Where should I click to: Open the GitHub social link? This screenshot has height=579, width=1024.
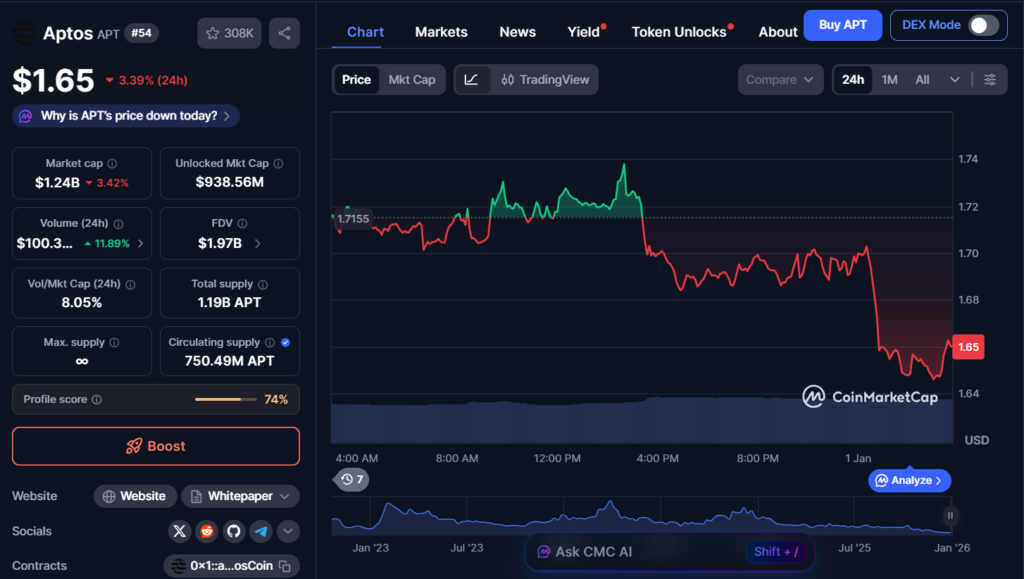(x=234, y=531)
